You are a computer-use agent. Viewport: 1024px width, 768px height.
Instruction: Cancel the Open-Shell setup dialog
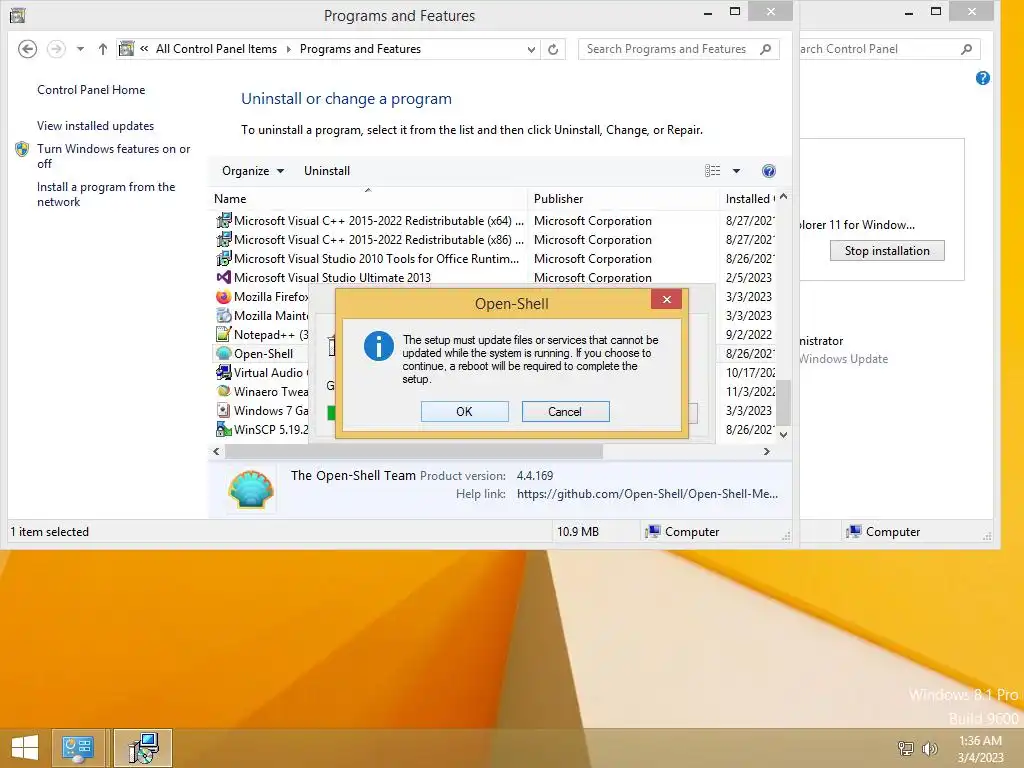click(565, 411)
